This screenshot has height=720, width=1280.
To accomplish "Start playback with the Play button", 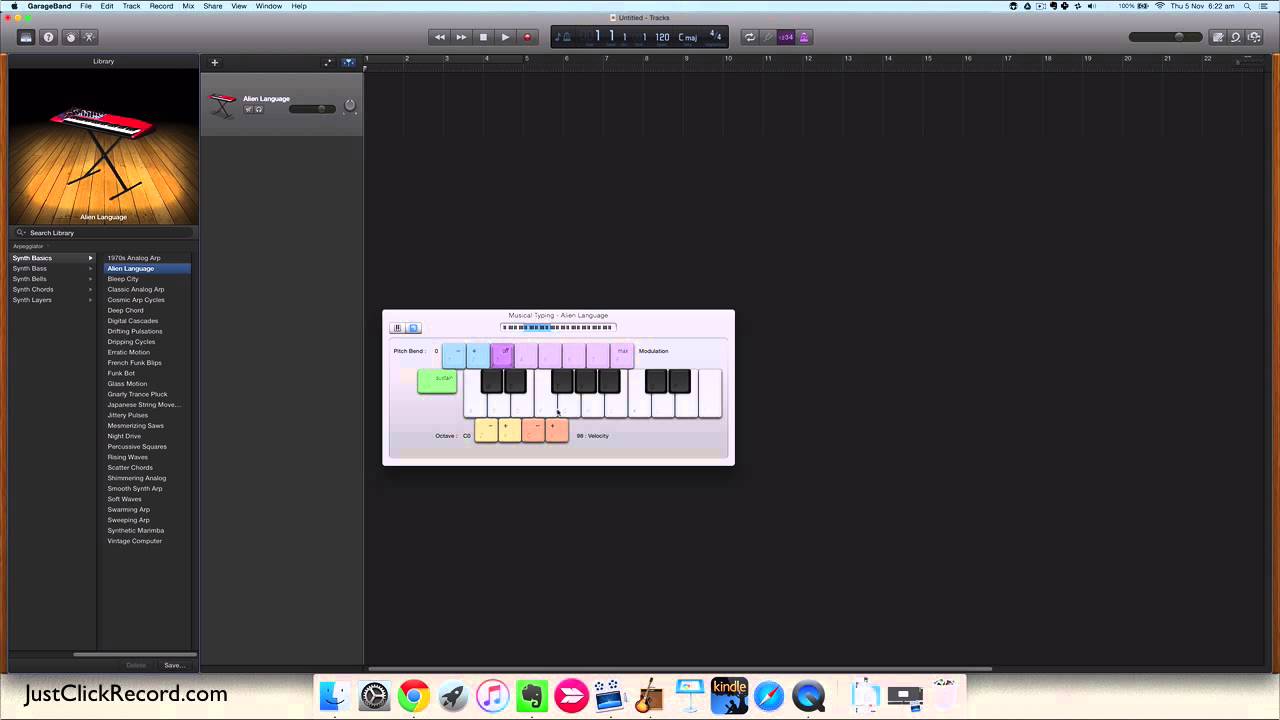I will (x=505, y=37).
